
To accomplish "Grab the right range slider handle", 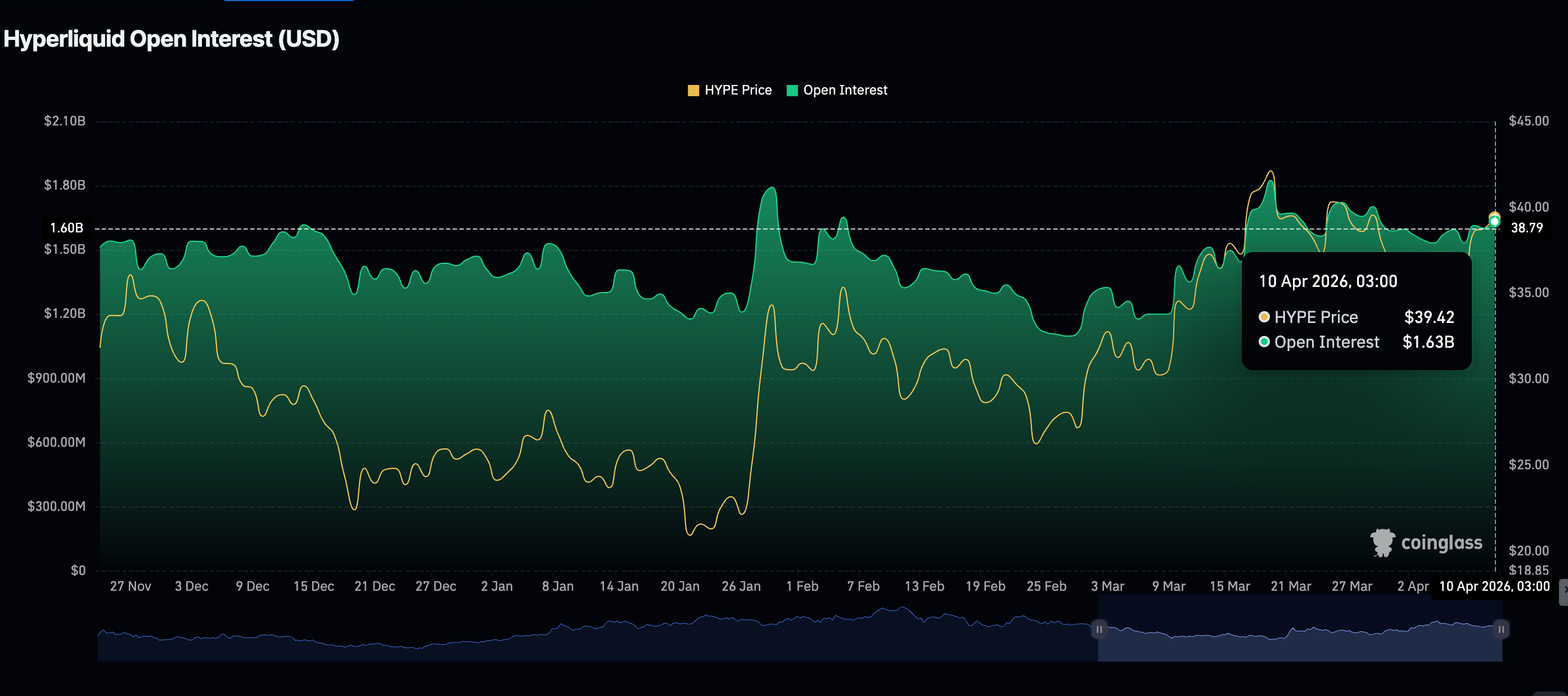I will coord(1501,629).
